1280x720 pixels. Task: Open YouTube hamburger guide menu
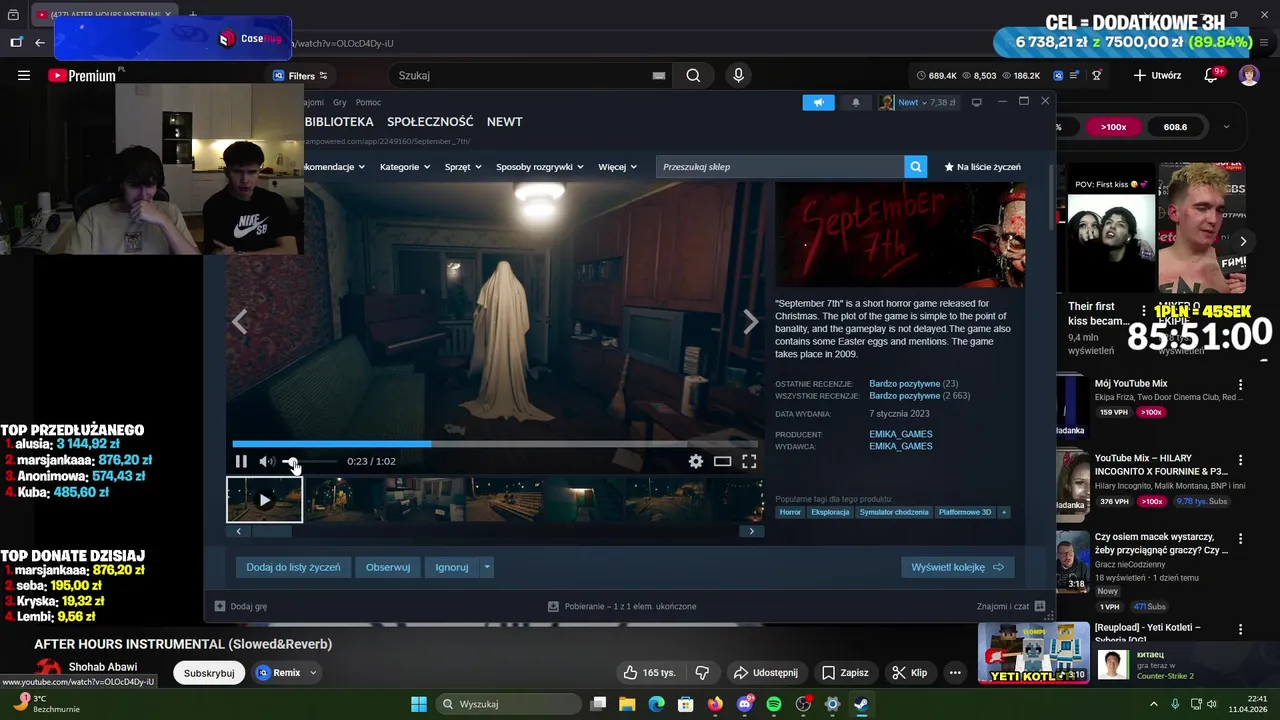pos(24,75)
